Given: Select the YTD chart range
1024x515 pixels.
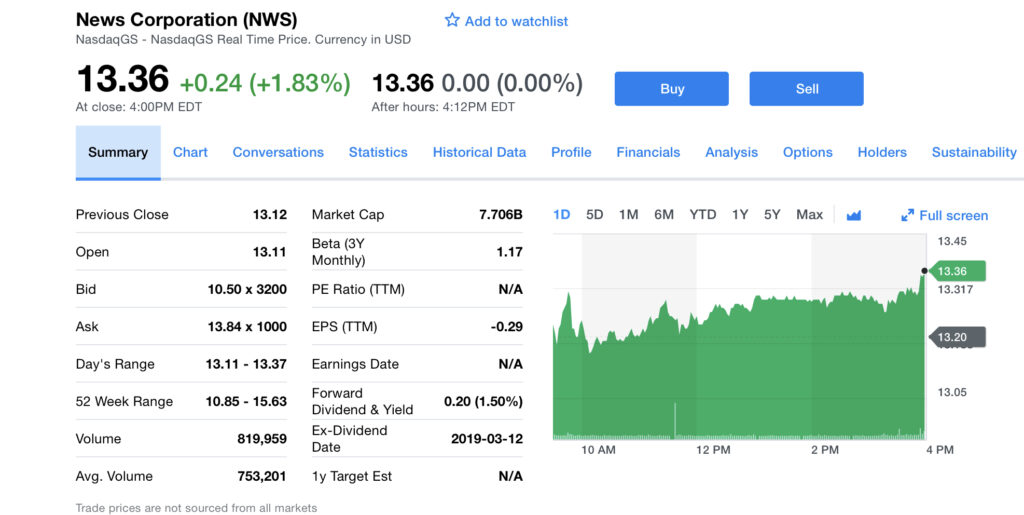Looking at the screenshot, I should click(703, 215).
